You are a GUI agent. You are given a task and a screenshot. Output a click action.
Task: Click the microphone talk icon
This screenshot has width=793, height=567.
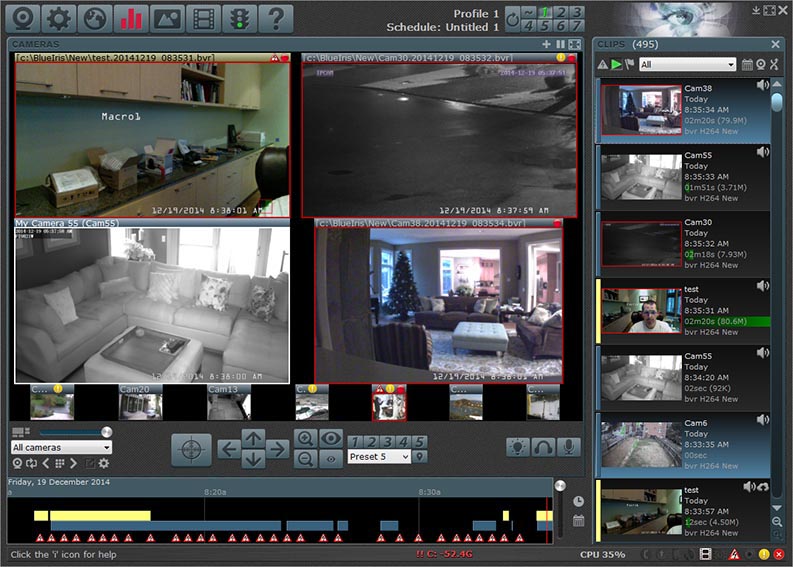(568, 447)
